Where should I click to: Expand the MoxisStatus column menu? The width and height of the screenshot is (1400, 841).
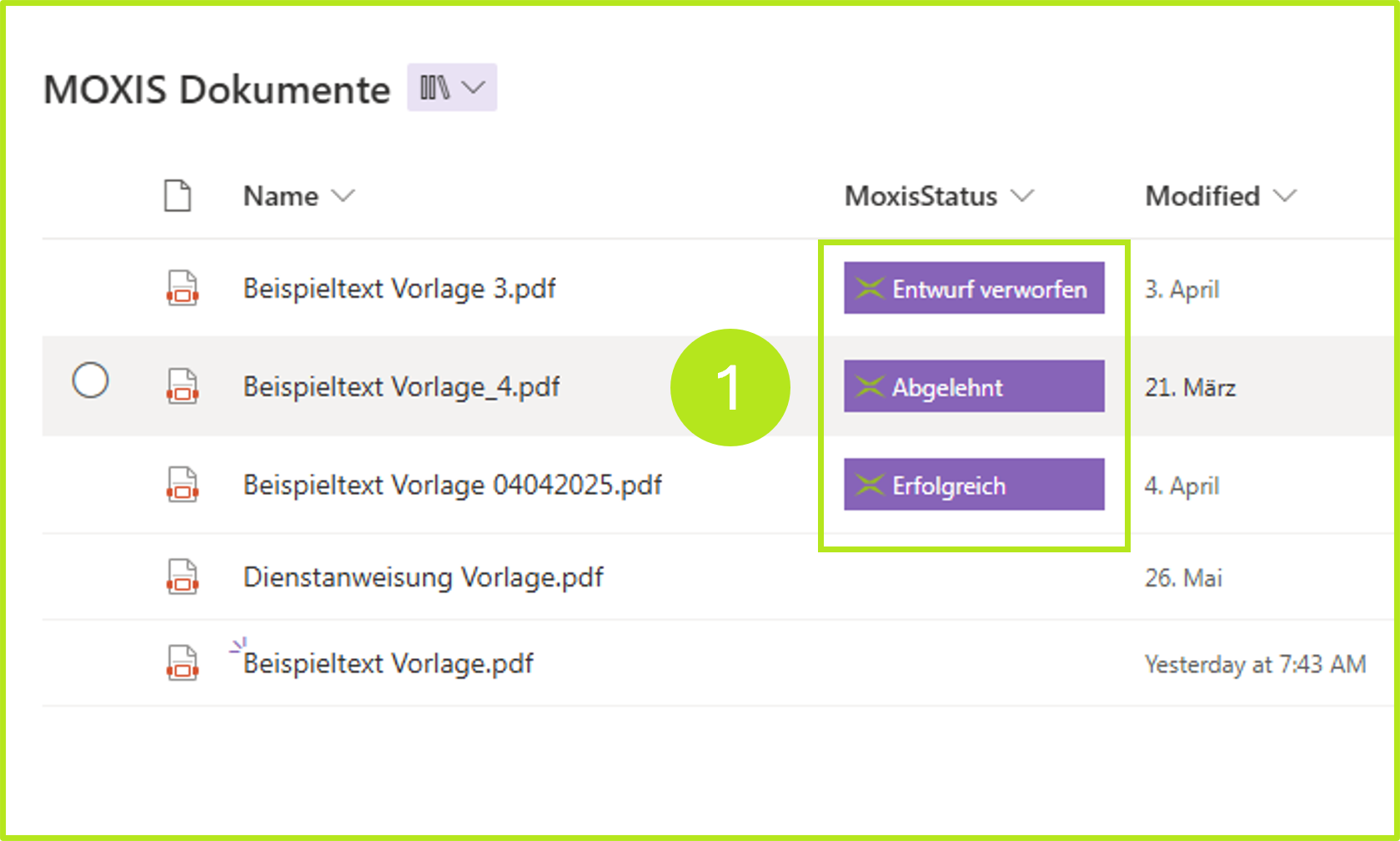pyautogui.click(x=1023, y=196)
